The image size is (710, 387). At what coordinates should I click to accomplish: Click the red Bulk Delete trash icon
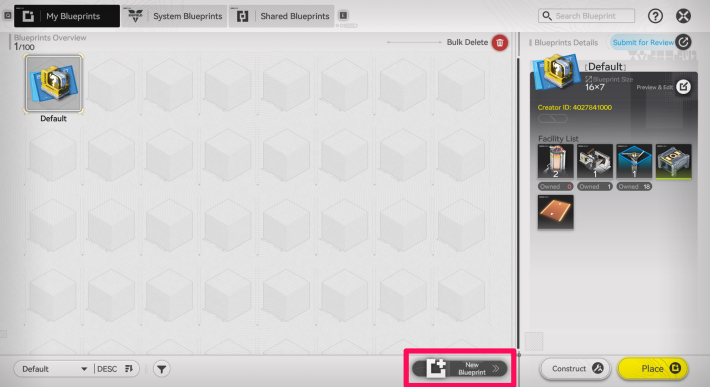[x=500, y=43]
